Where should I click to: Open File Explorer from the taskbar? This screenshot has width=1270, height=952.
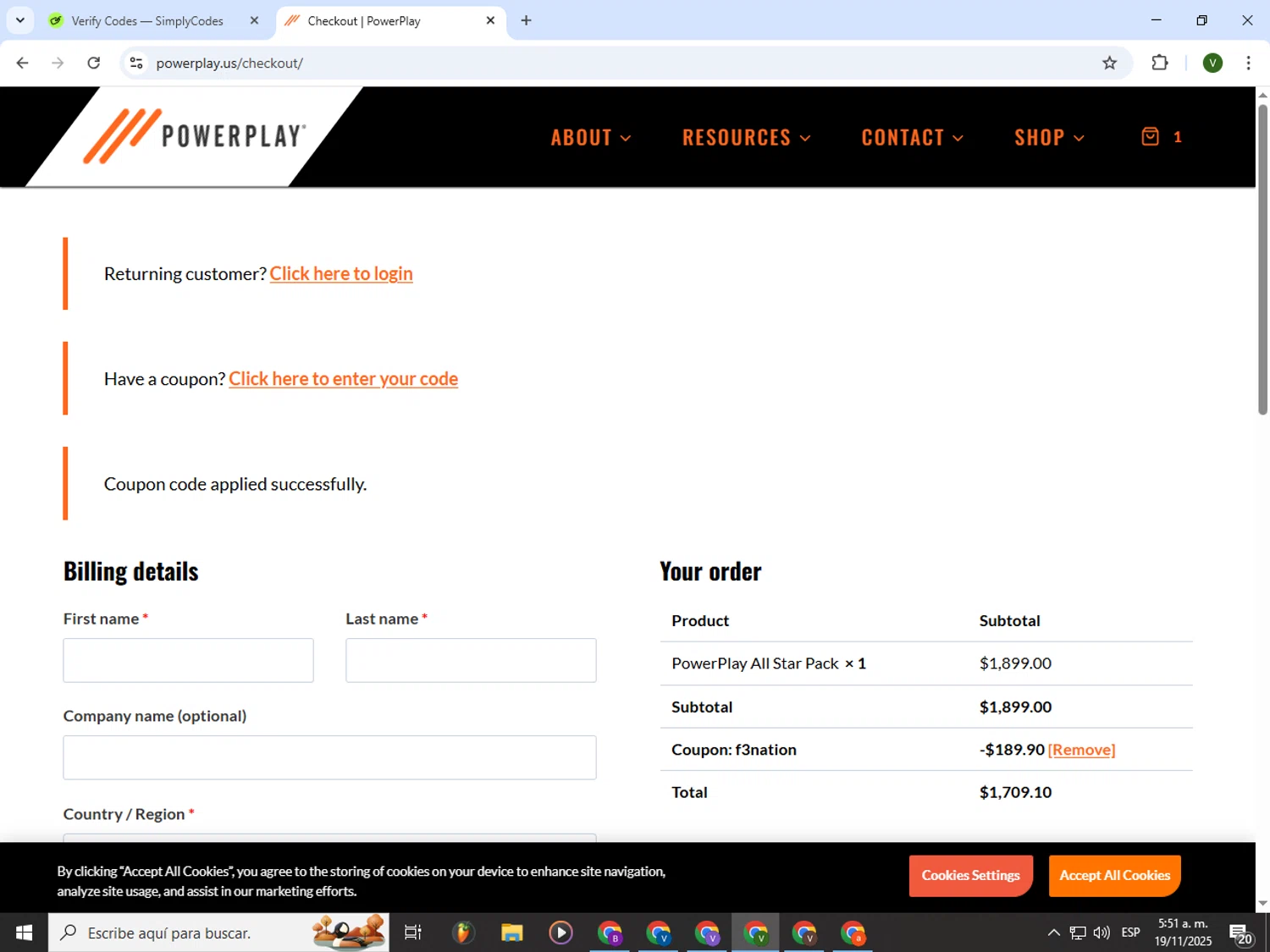[511, 933]
